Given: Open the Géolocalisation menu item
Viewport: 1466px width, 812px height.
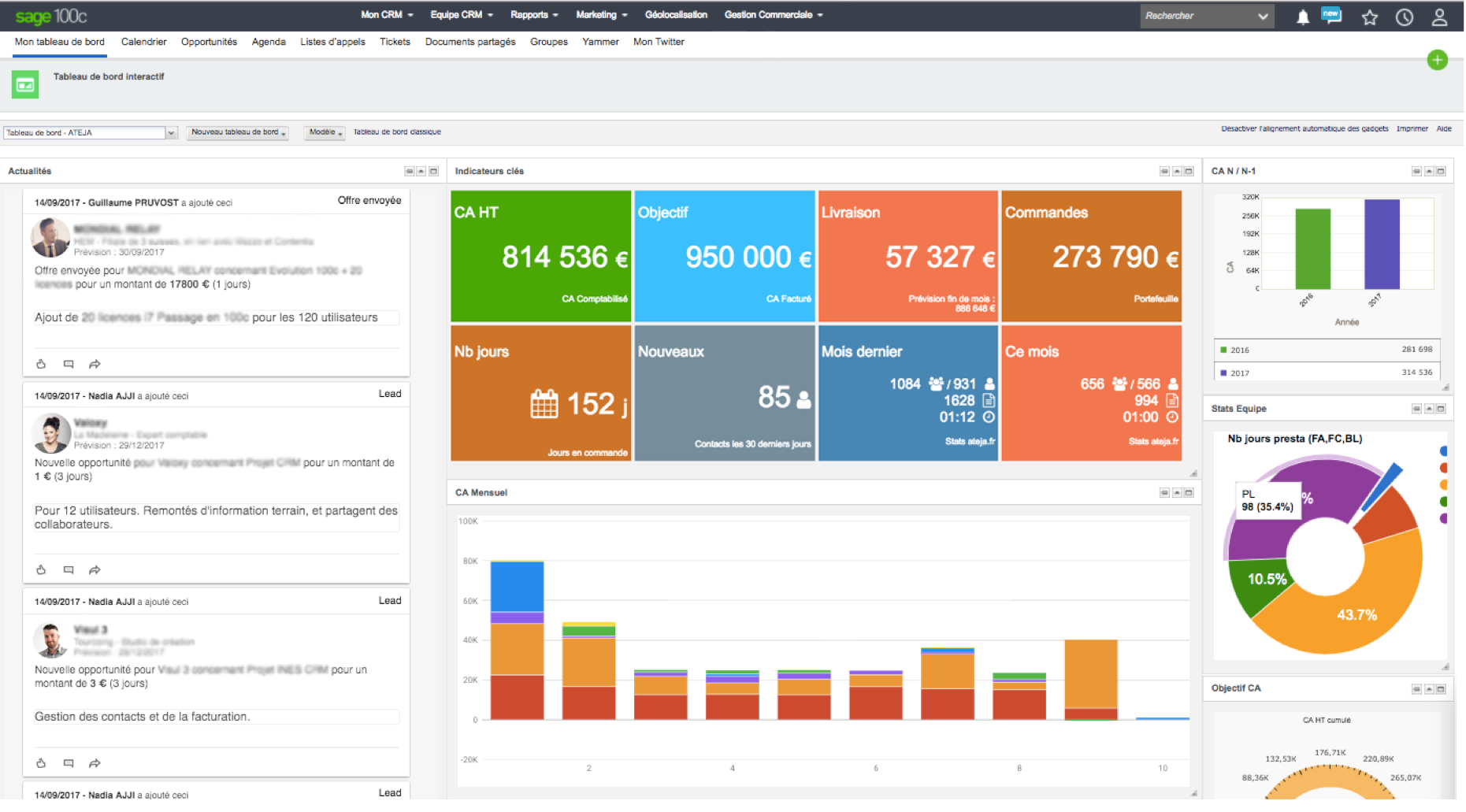Looking at the screenshot, I should 675,14.
